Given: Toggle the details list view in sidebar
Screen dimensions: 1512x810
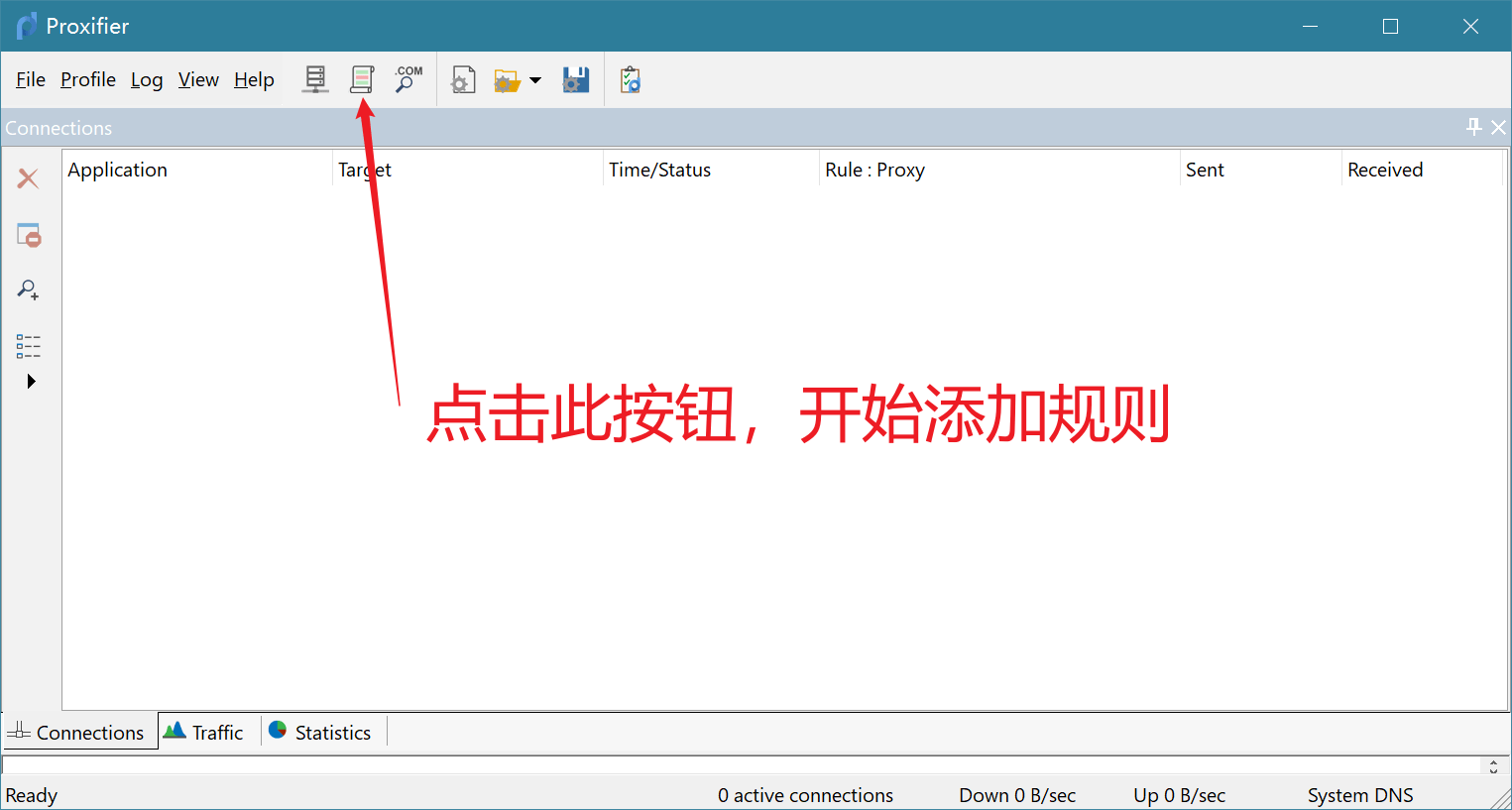Looking at the screenshot, I should point(28,345).
